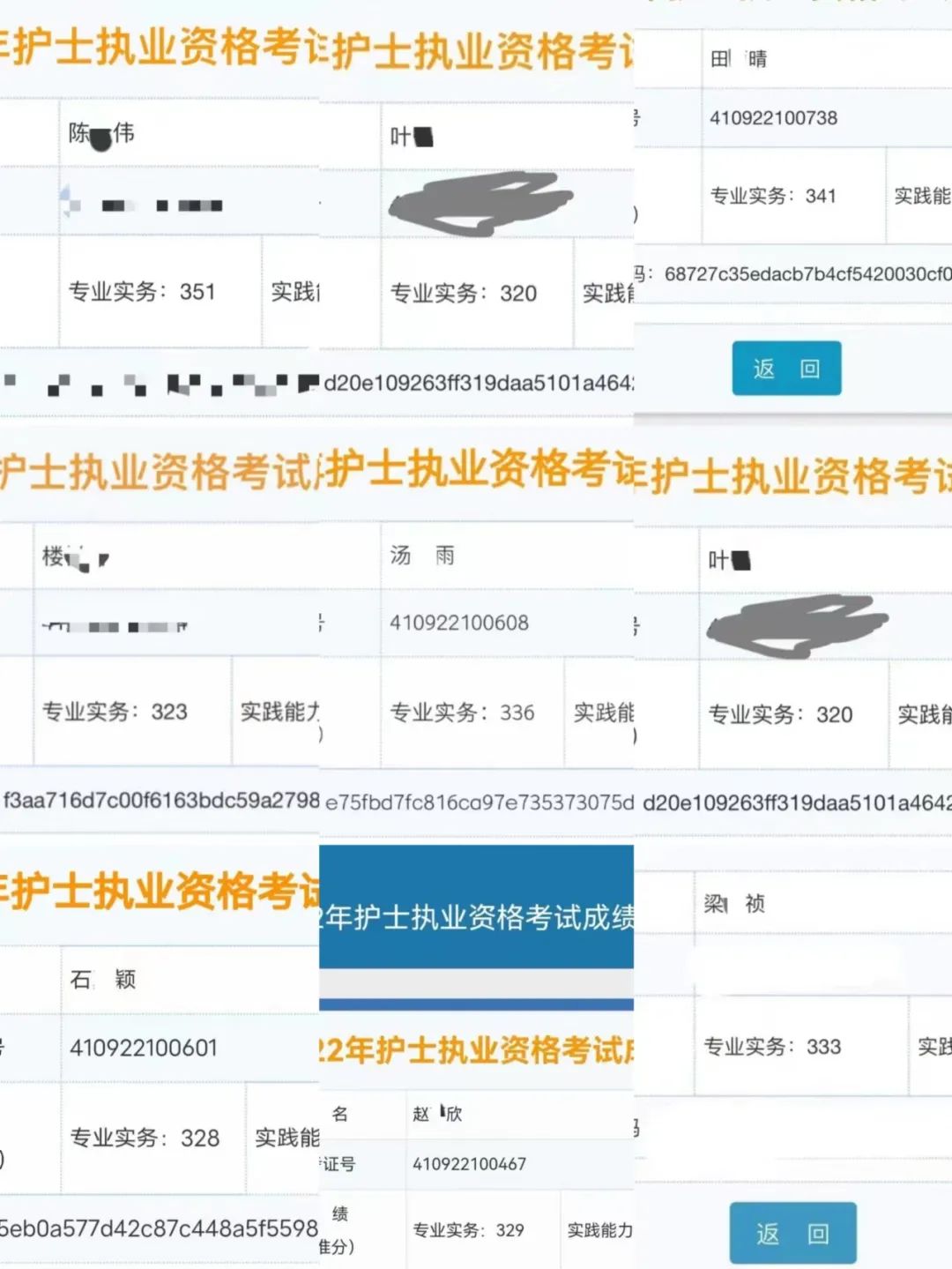Click the verification code starting with f3aa716d

click(160, 800)
